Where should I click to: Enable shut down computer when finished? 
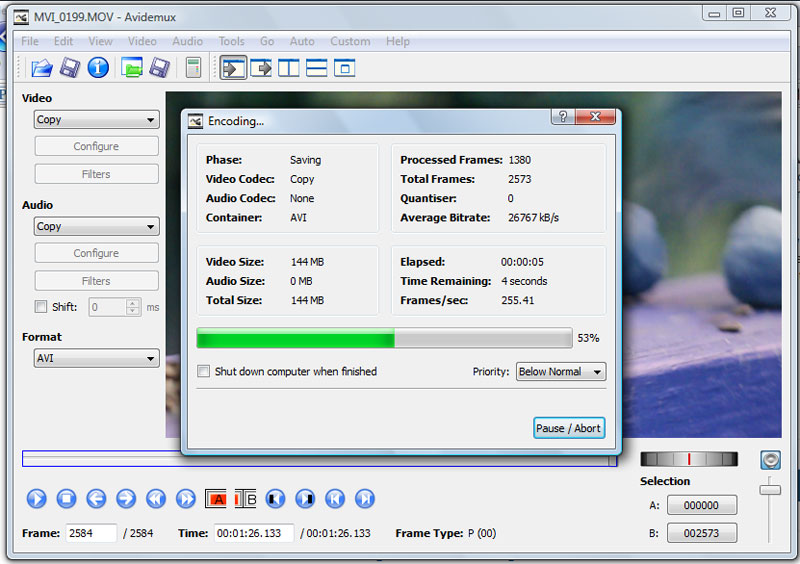tap(203, 371)
